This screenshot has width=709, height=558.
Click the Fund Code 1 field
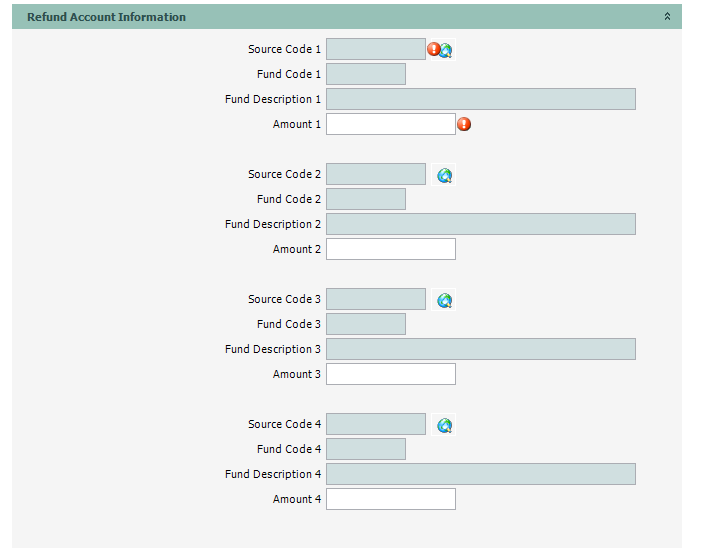[x=365, y=74]
